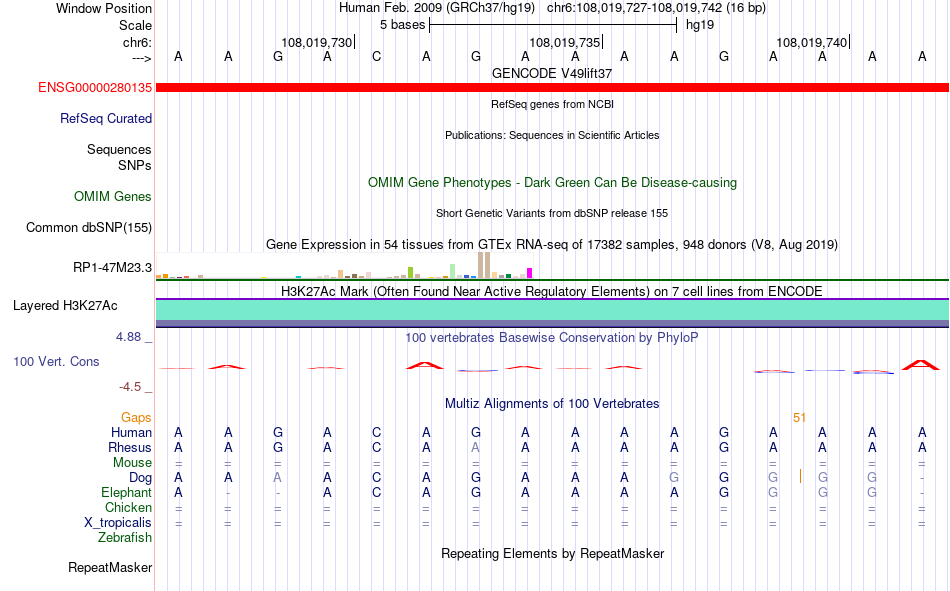Open Multiz Alignments of 100 Vertebrates title

pyautogui.click(x=552, y=404)
